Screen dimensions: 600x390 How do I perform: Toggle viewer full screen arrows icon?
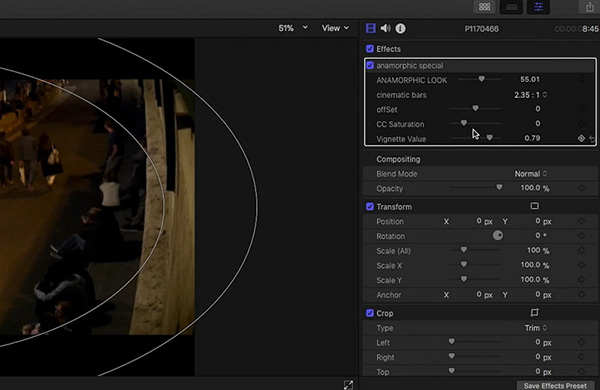point(348,385)
